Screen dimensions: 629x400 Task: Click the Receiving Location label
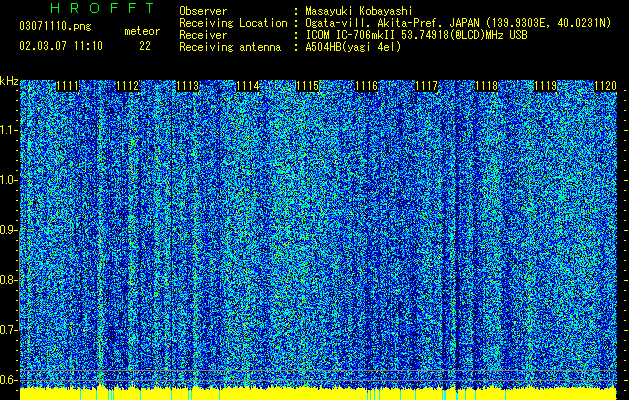click(x=233, y=23)
